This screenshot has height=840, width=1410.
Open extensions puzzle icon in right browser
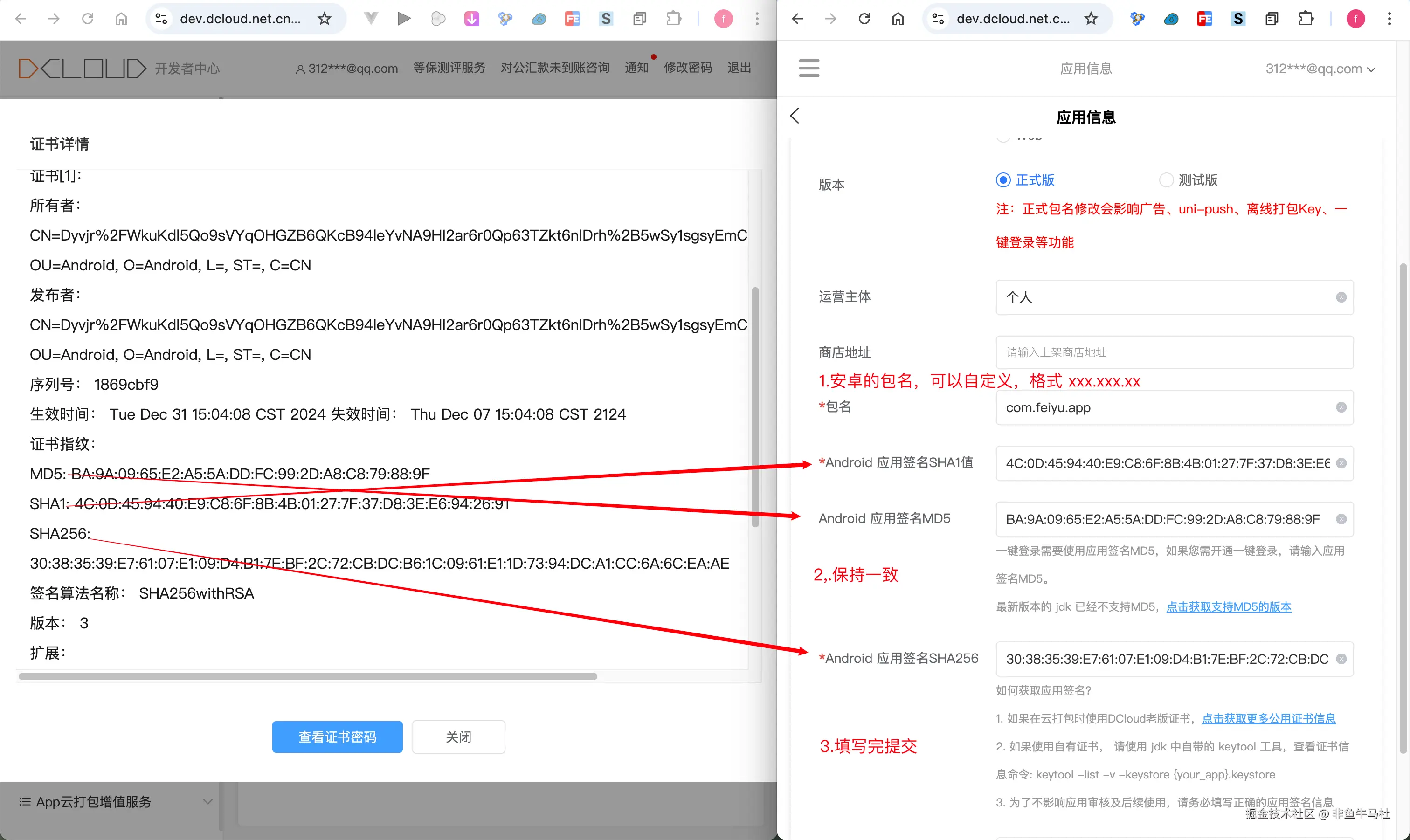pyautogui.click(x=1305, y=19)
